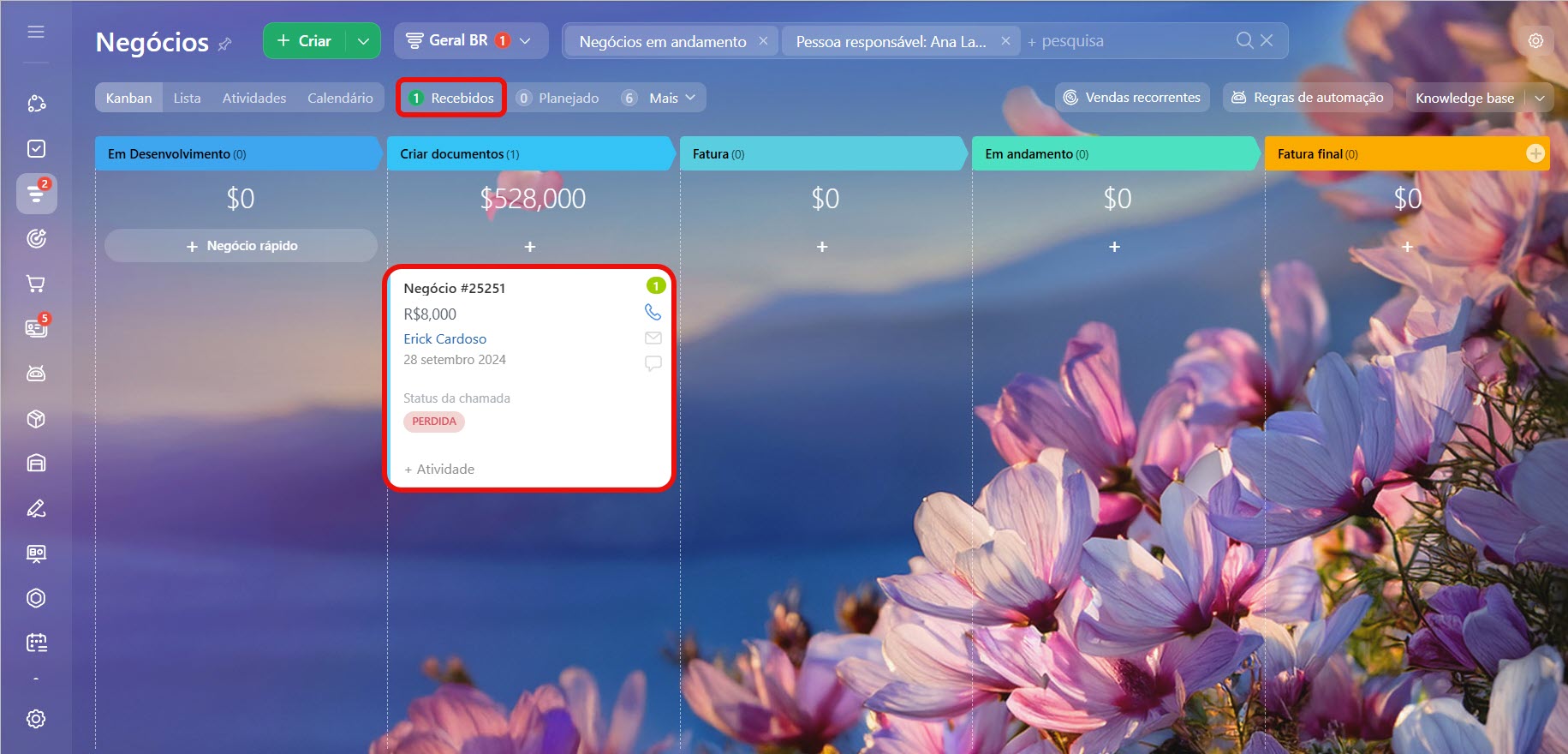Remove the Negócios em andamento filter chip
This screenshot has width=1568, height=754.
coord(763,41)
